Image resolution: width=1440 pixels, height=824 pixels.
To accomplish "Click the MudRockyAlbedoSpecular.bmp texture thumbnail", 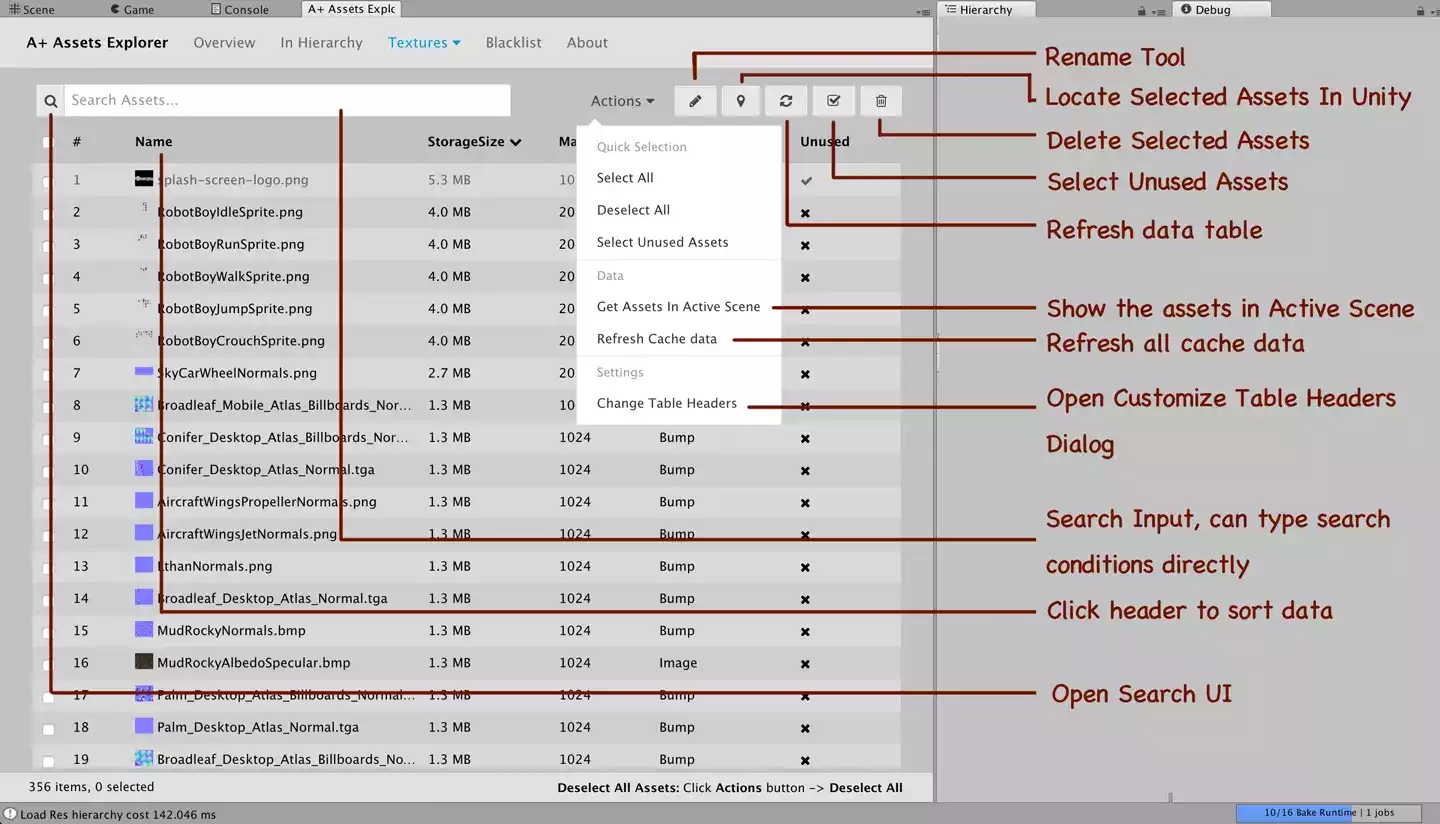I will 144,662.
